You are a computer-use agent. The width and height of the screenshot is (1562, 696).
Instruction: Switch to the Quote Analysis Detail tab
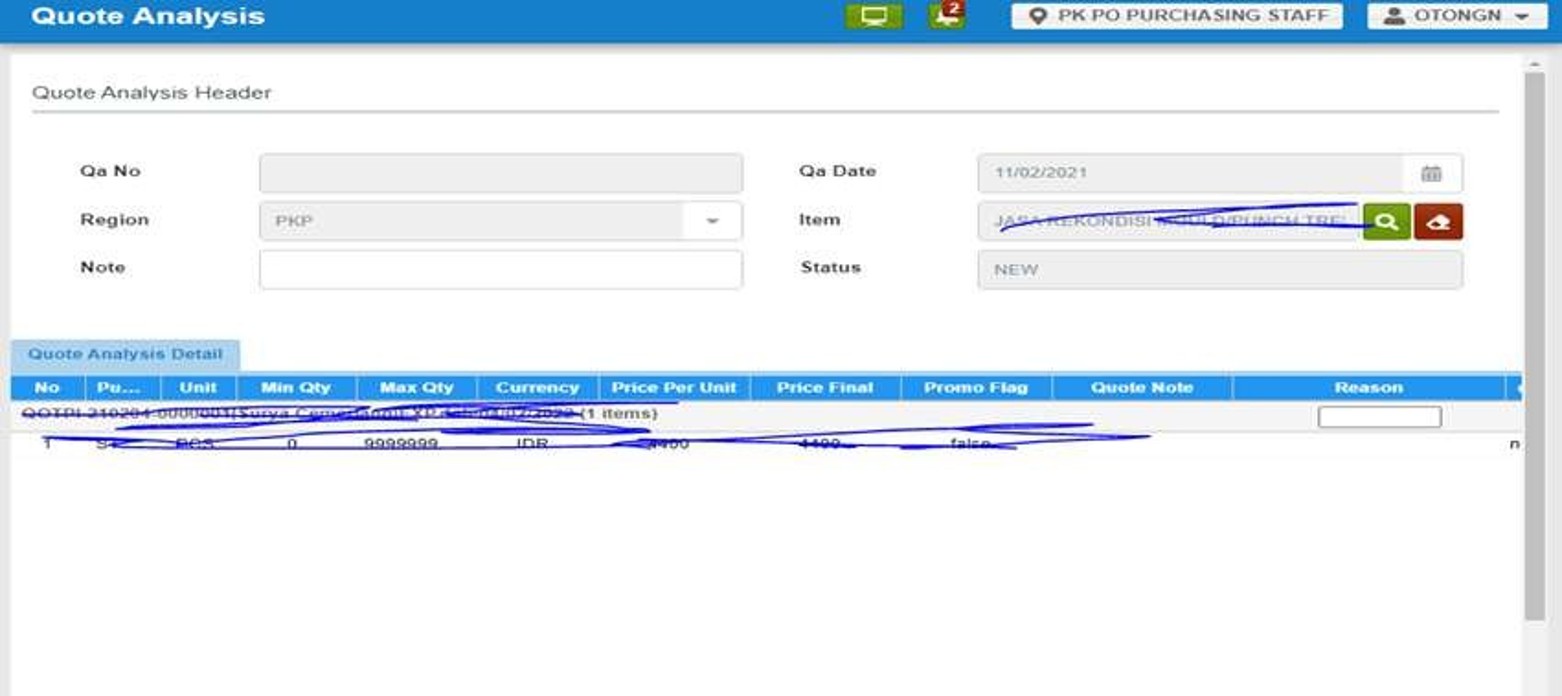click(x=125, y=355)
